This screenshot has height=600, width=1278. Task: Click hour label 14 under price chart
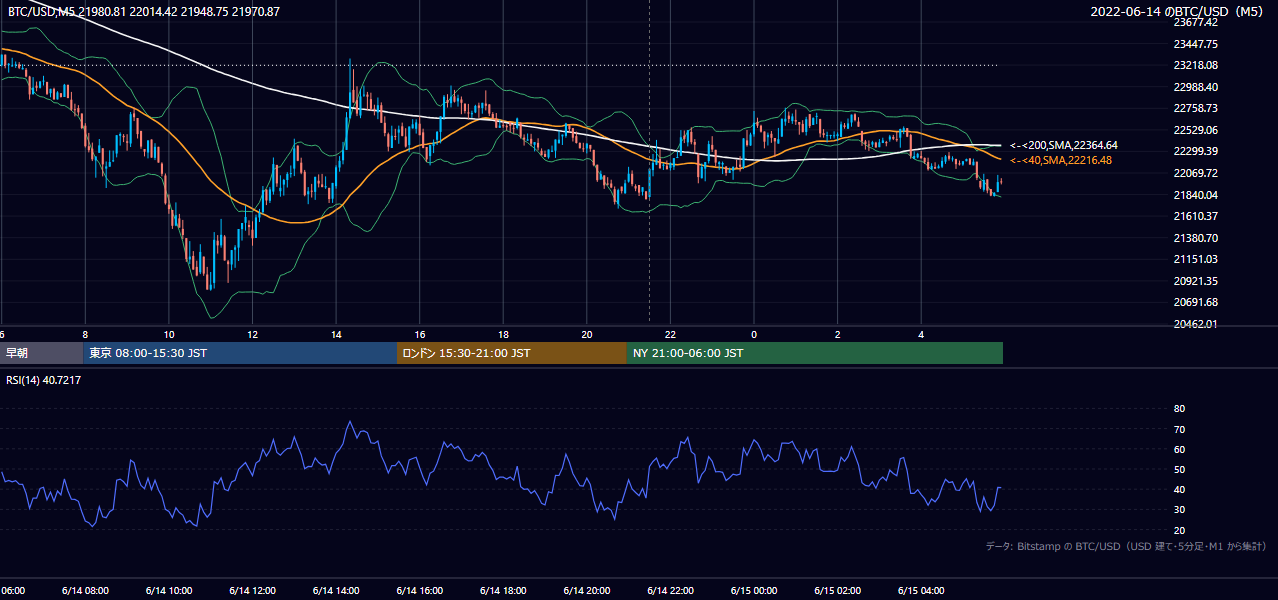click(x=336, y=335)
